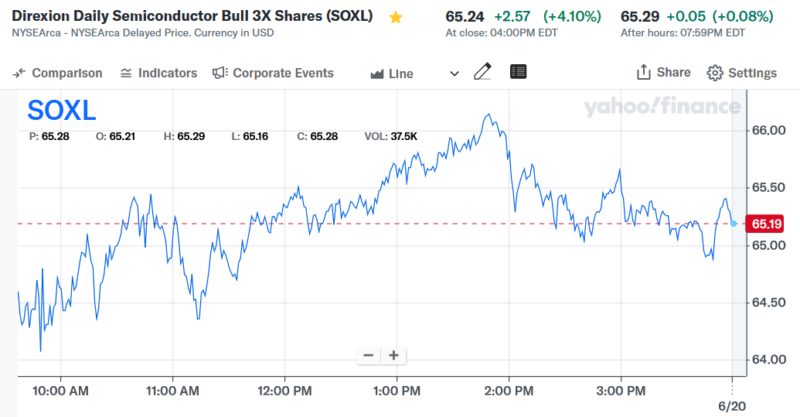Image resolution: width=800 pixels, height=417 pixels.
Task: Toggle the gold watchlist star for SOXL
Action: pyautogui.click(x=396, y=17)
